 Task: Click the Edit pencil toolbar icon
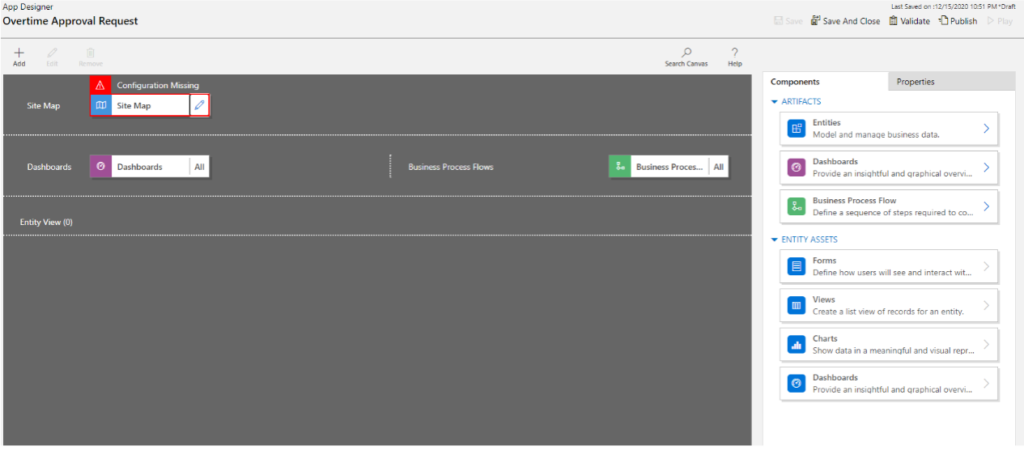click(x=52, y=52)
